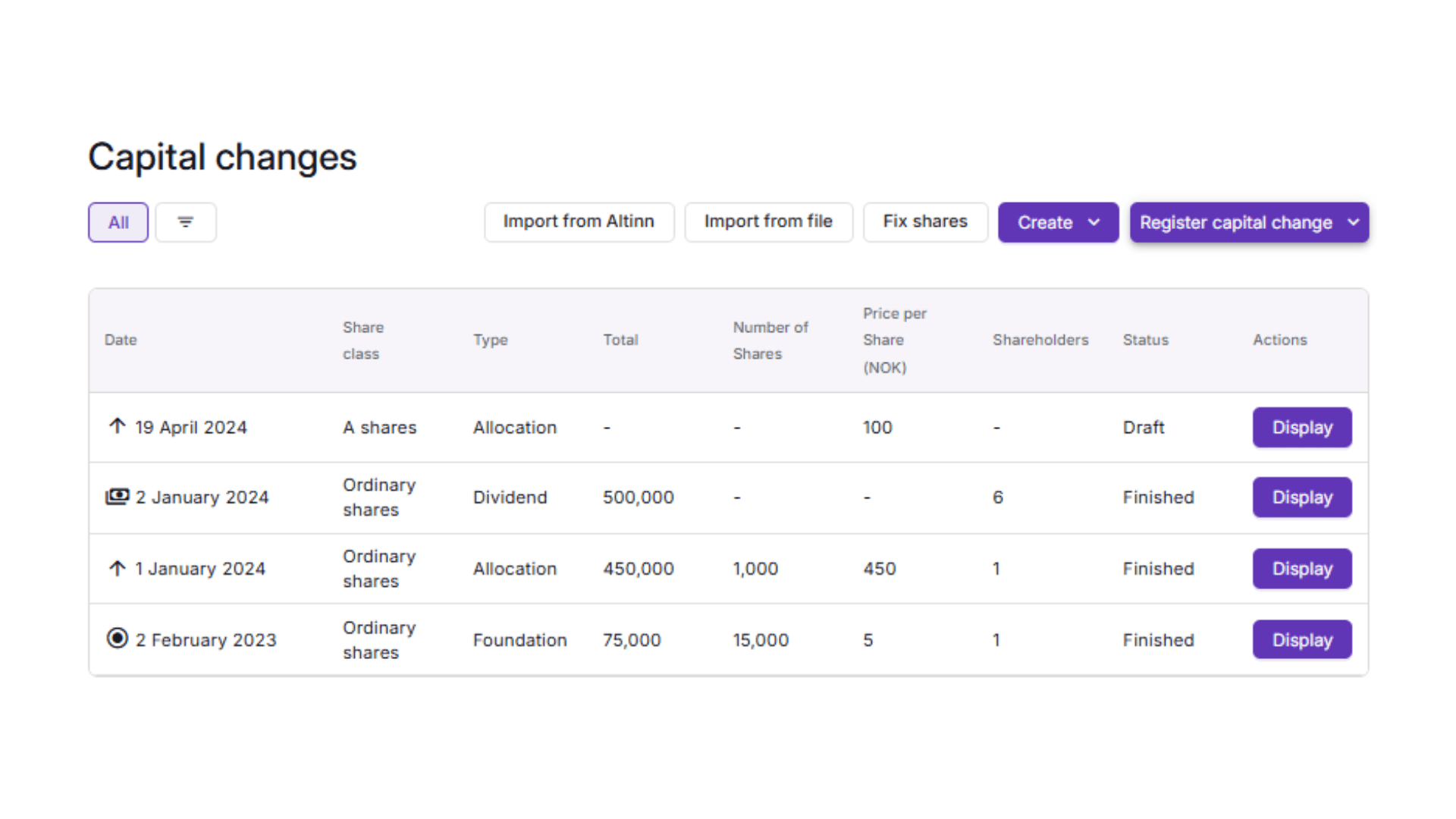Click the chevron on the Create button
Image resolution: width=1456 pixels, height=819 pixels.
pyautogui.click(x=1094, y=222)
